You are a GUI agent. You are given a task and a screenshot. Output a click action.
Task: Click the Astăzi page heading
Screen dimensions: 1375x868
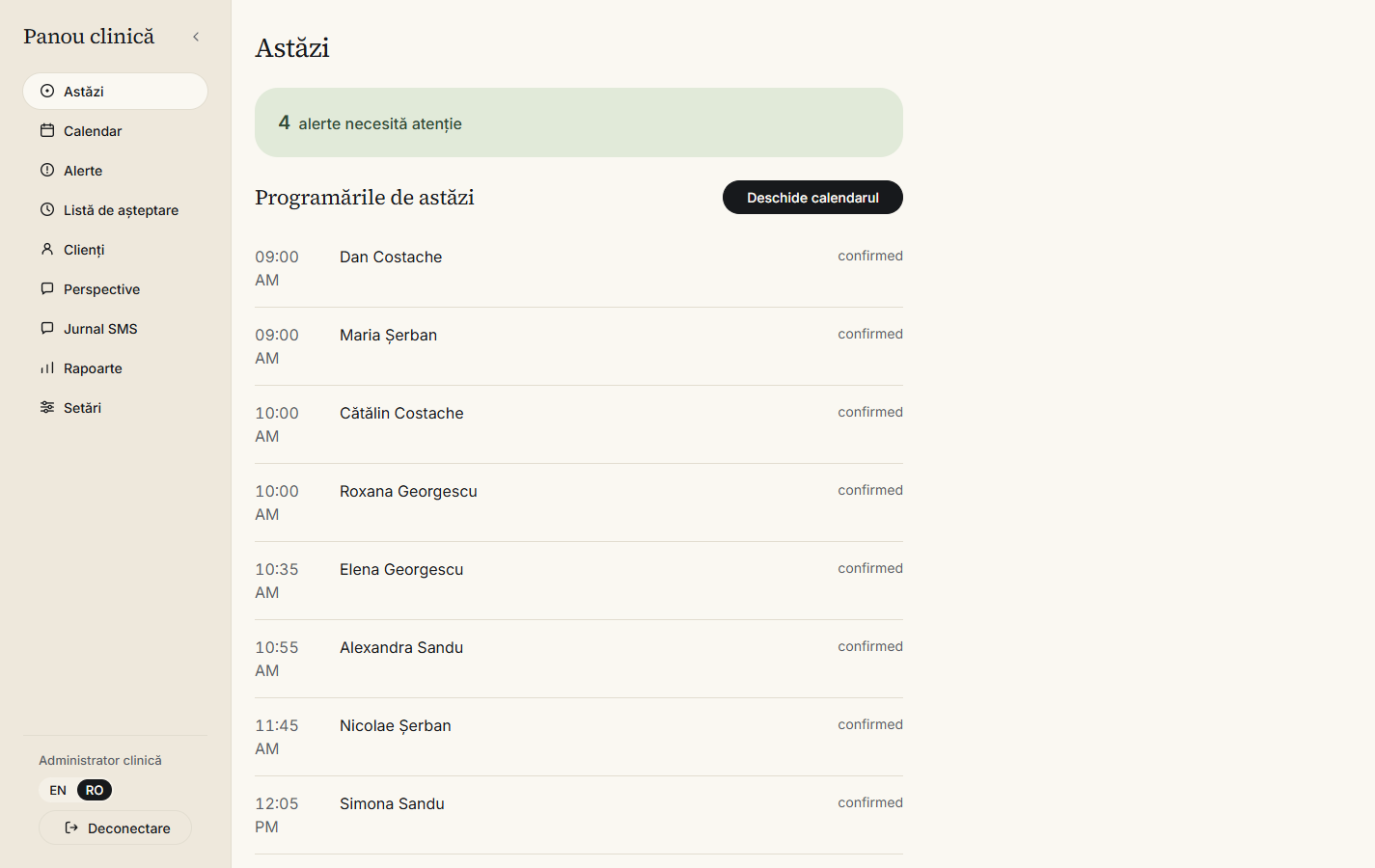coord(292,47)
